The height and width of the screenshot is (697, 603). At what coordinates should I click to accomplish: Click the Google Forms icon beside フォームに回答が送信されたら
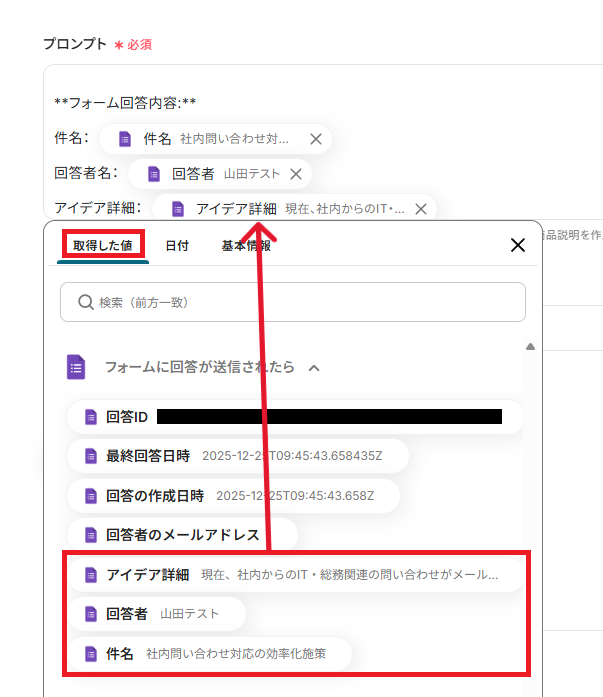tap(76, 367)
